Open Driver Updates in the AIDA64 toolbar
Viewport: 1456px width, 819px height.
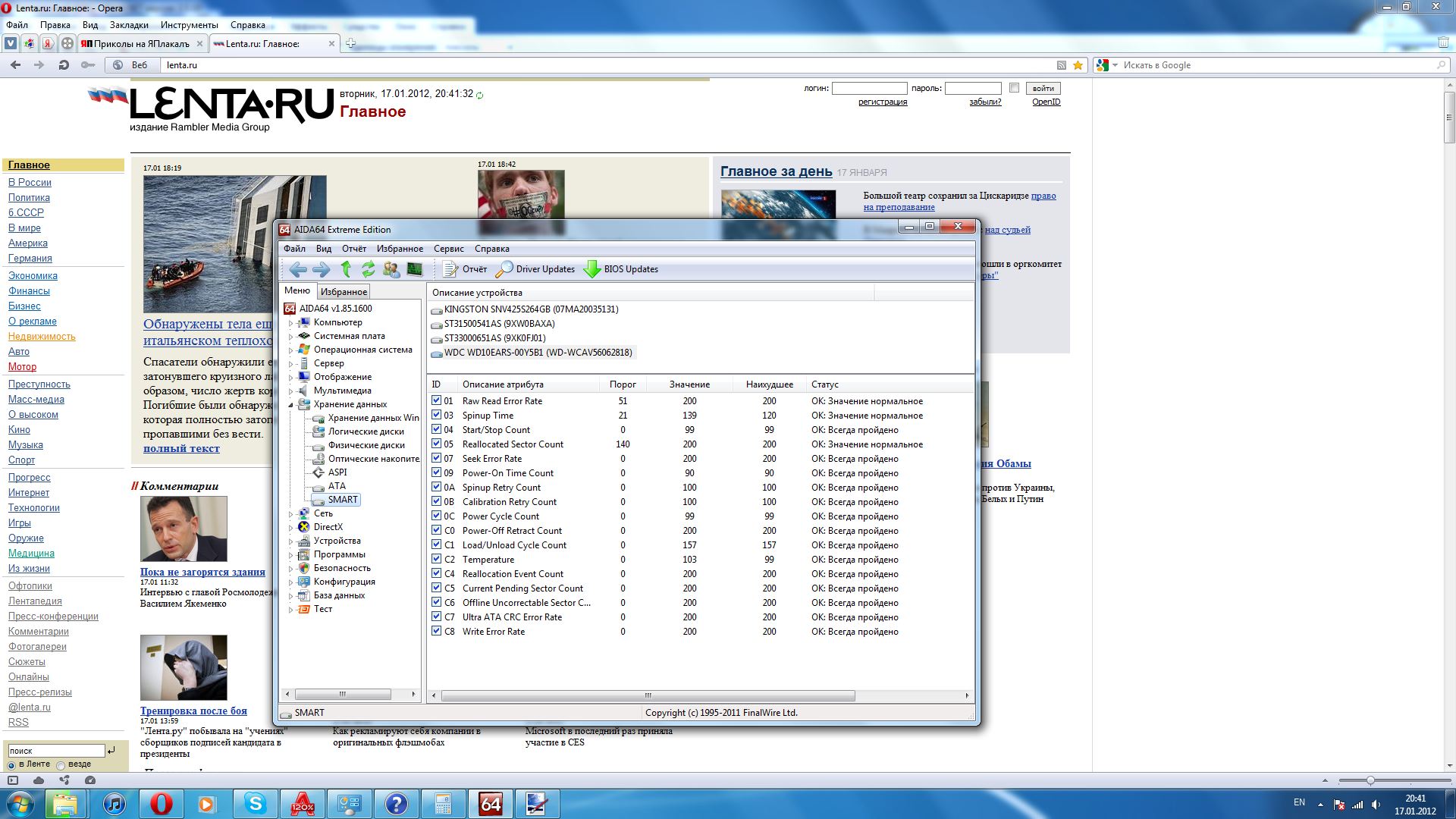[535, 269]
